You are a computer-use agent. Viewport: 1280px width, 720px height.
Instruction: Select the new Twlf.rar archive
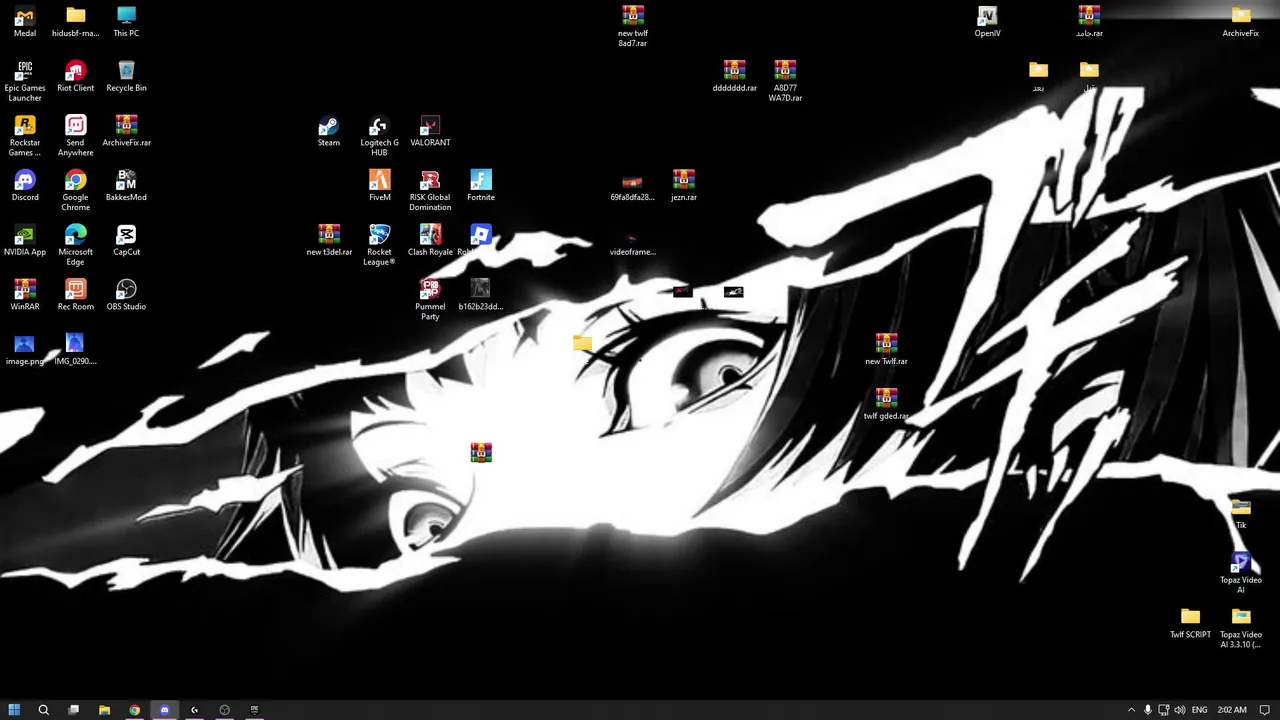[x=886, y=350]
